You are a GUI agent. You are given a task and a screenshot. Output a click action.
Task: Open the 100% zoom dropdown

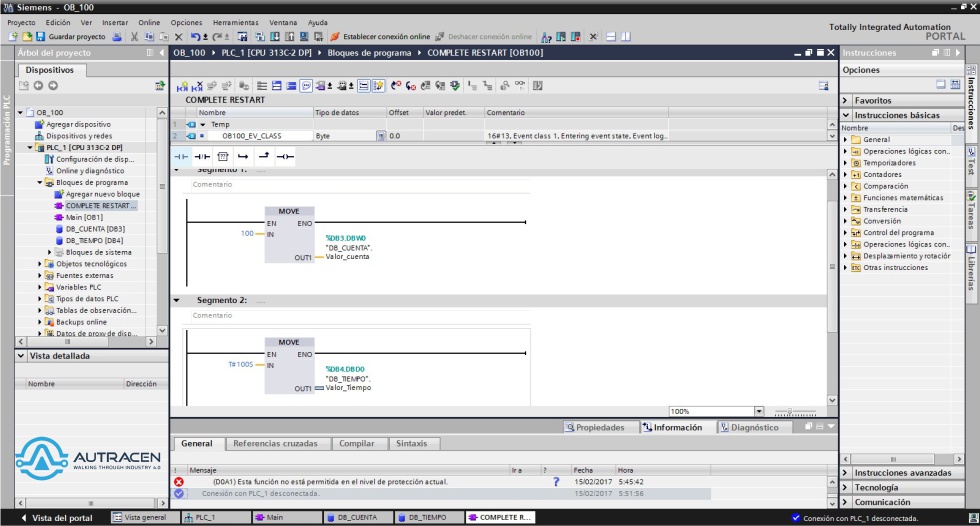pyautogui.click(x=759, y=411)
